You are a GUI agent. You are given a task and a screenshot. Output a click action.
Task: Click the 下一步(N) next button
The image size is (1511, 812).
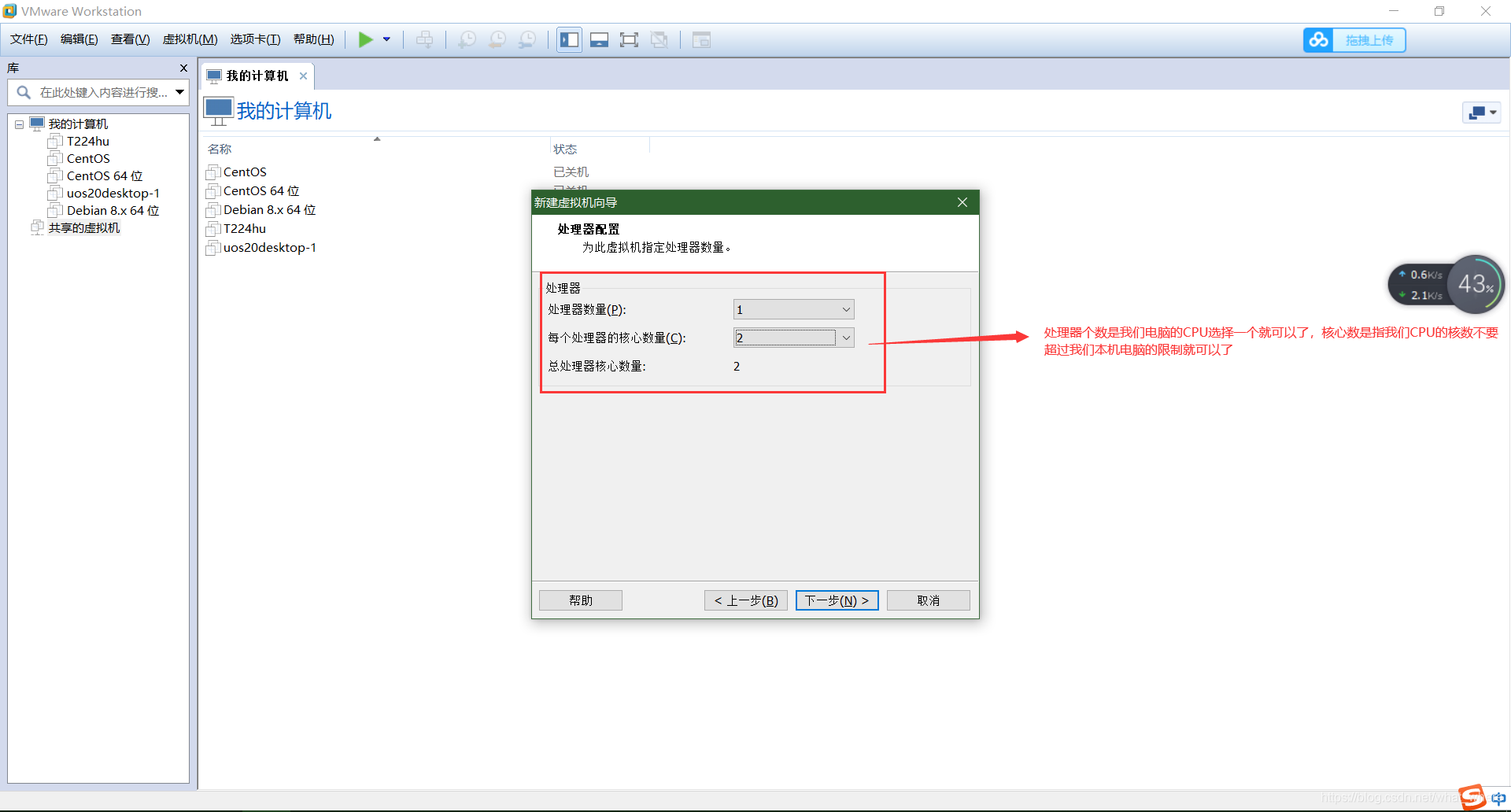[x=837, y=600]
